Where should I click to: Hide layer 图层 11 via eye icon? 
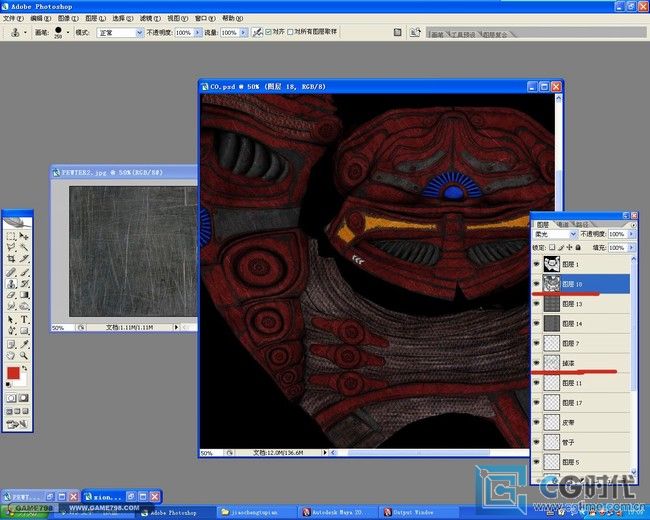coord(536,383)
